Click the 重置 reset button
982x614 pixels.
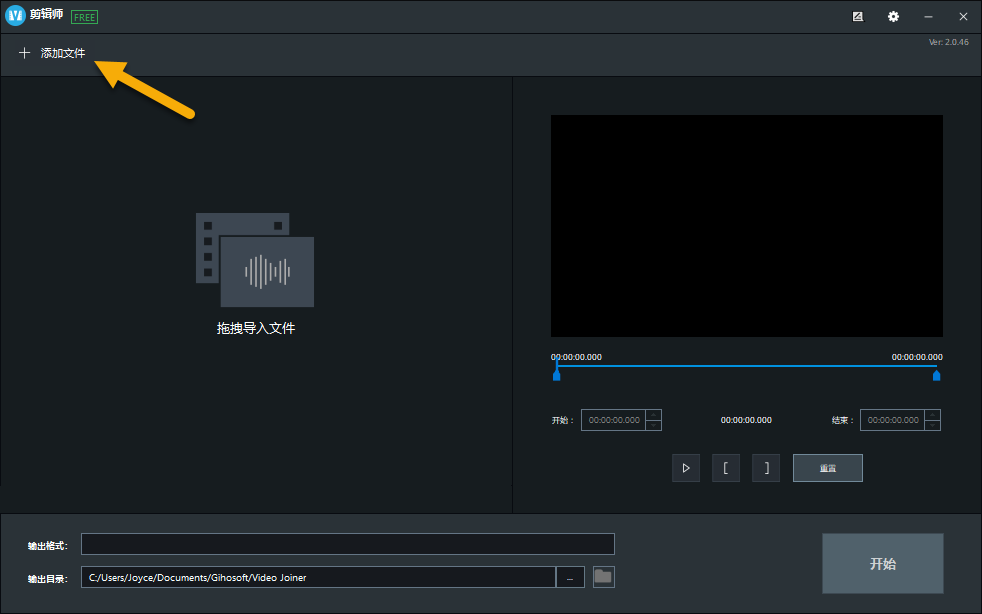click(828, 468)
